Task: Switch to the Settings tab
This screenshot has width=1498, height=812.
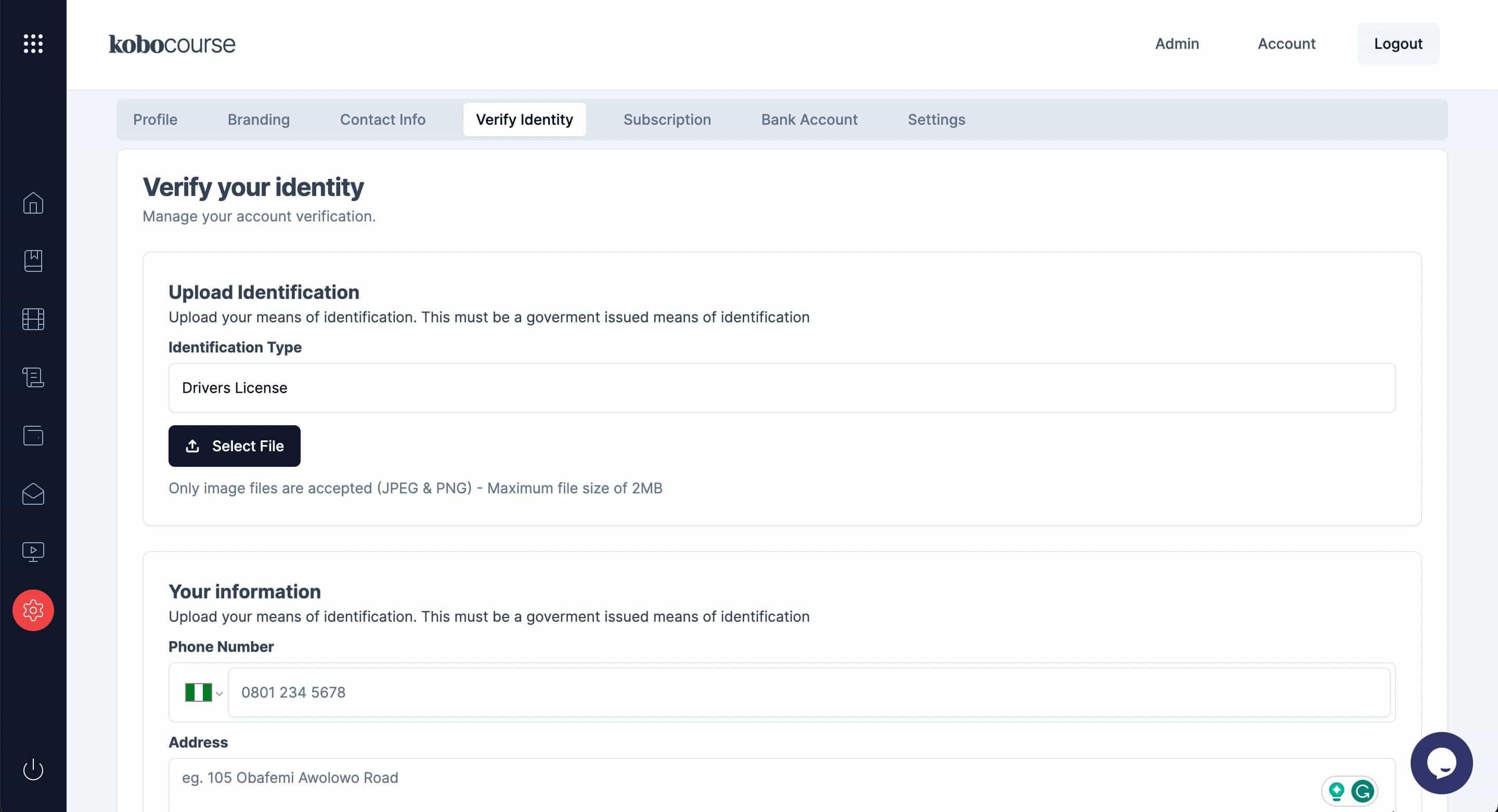Action: pos(936,120)
